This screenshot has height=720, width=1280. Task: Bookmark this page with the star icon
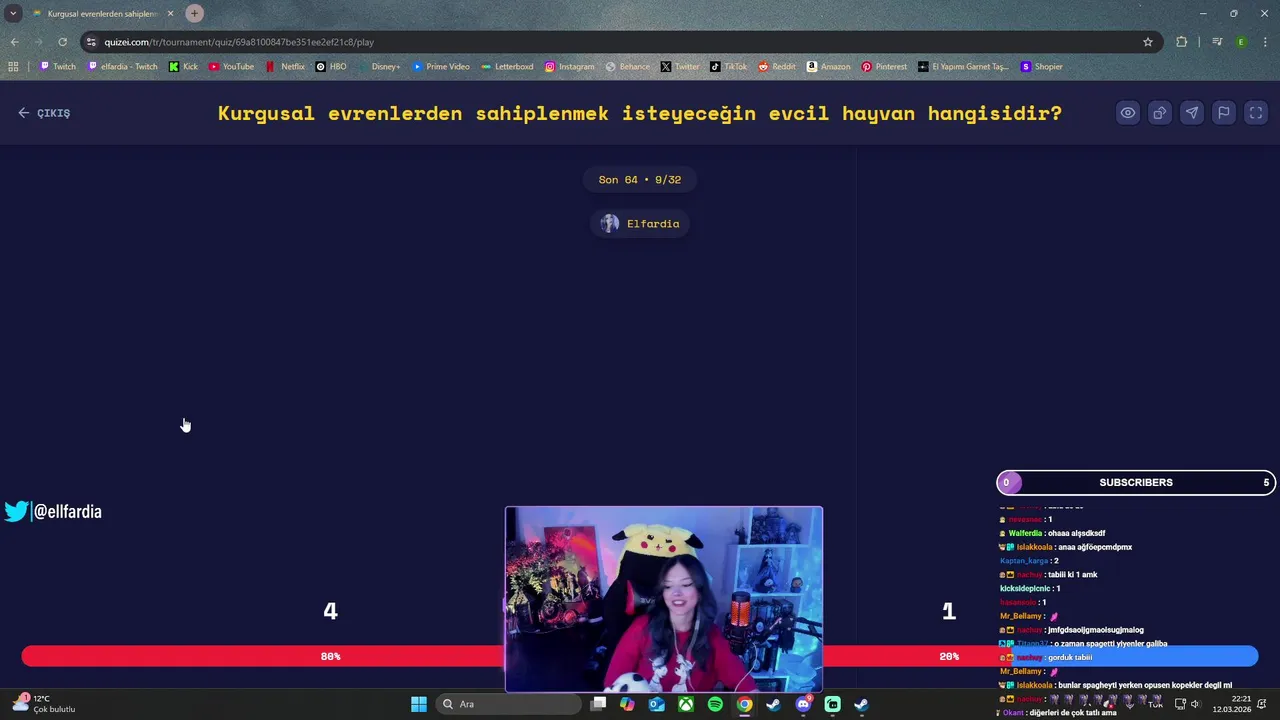click(x=1148, y=42)
